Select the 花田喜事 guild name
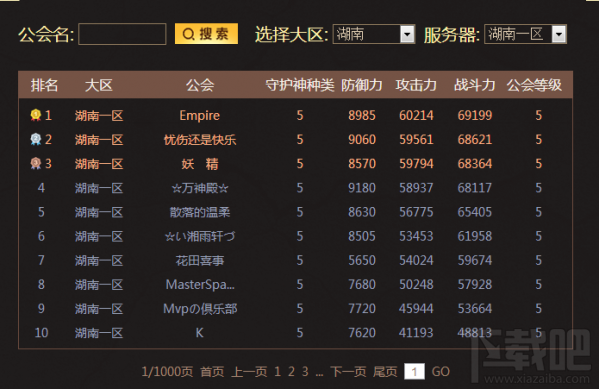Screen dimensions: 599x389 (200, 261)
